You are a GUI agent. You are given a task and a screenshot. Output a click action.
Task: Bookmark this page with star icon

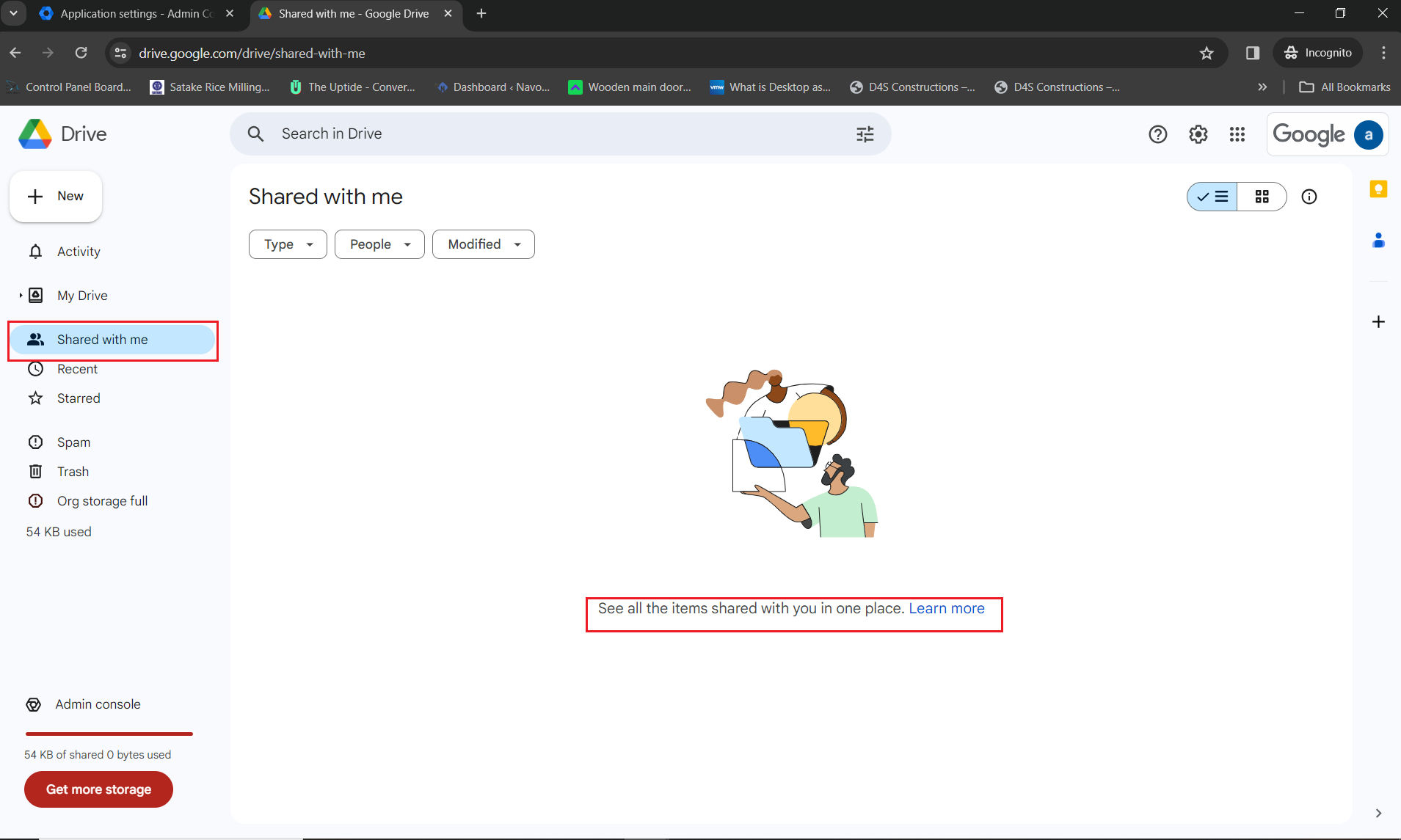(1207, 53)
